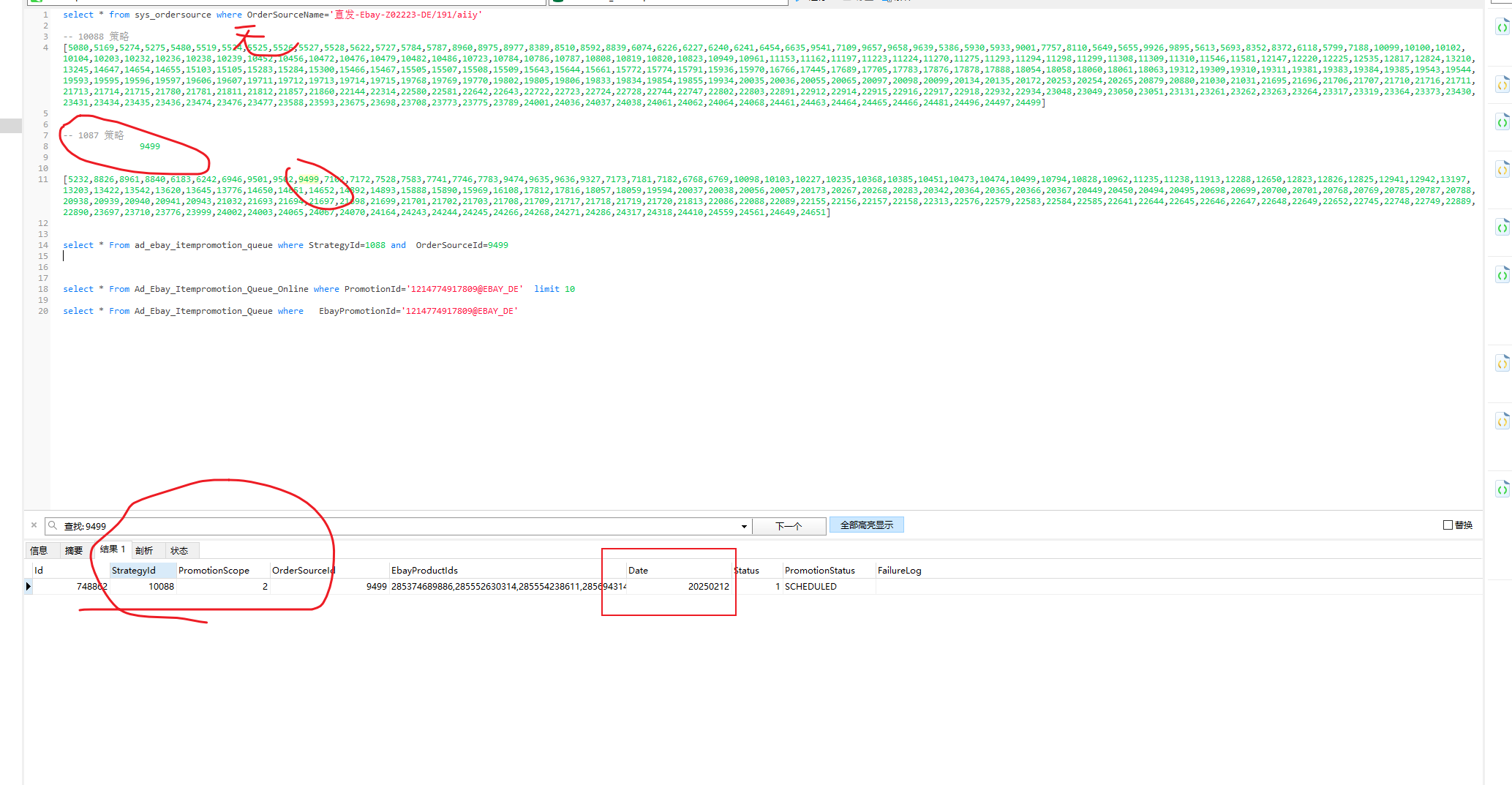Screen dimensions: 1512x785
Task: Click the Ad_Ebay_Itempromotion_Queue_Online query line
Action: pyautogui.click(x=319, y=289)
